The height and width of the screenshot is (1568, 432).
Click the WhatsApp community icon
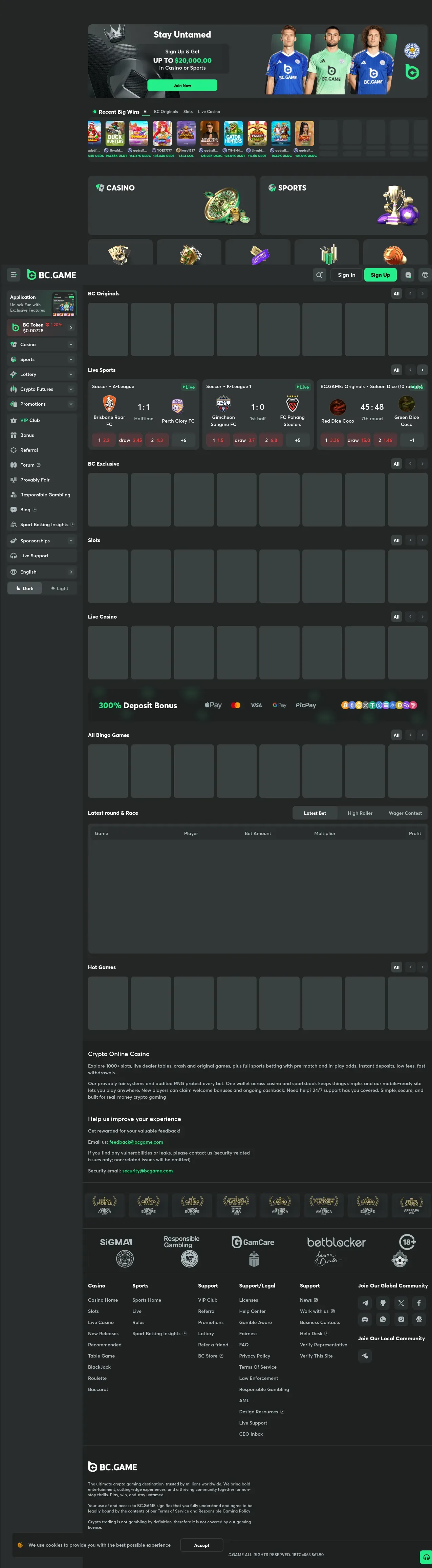383,1319
